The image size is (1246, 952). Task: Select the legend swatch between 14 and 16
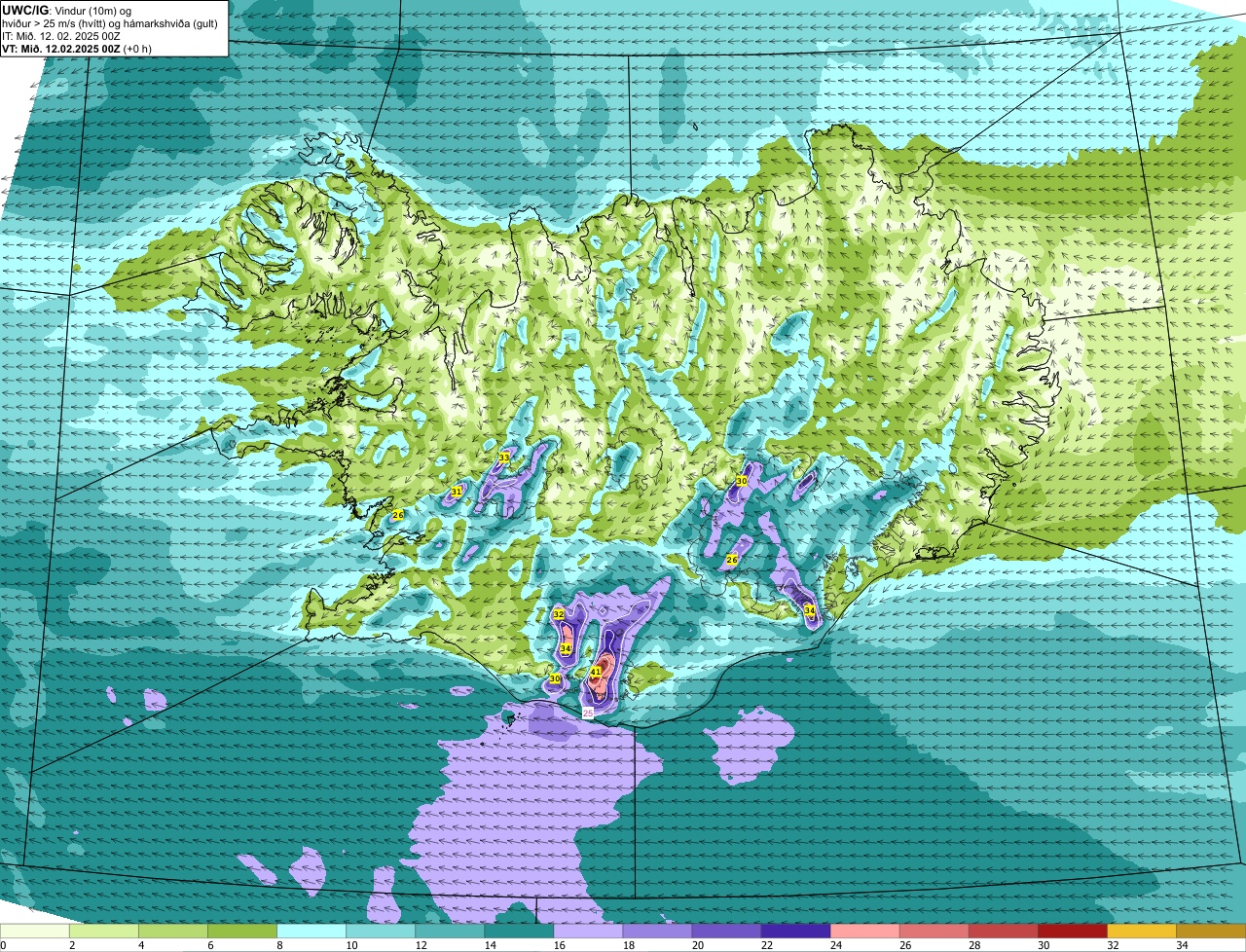pos(519,932)
